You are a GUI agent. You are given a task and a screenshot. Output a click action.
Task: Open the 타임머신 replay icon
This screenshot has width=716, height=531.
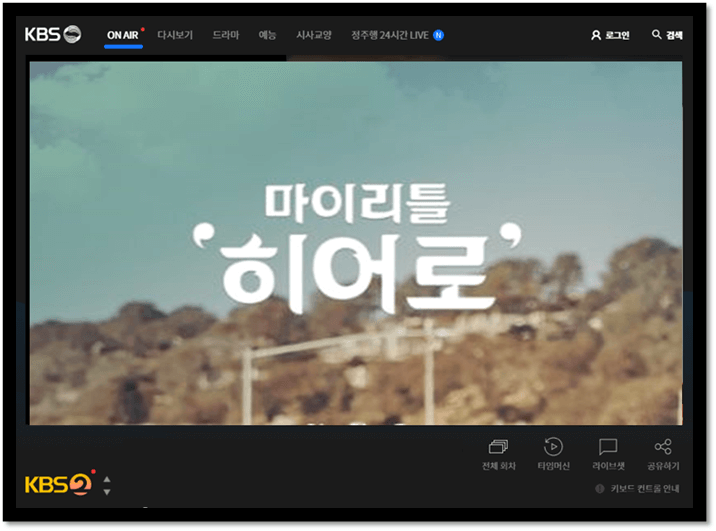pyautogui.click(x=553, y=447)
